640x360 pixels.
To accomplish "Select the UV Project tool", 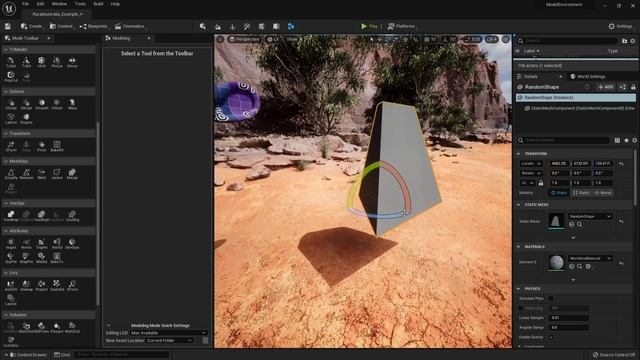I will tap(42, 285).
